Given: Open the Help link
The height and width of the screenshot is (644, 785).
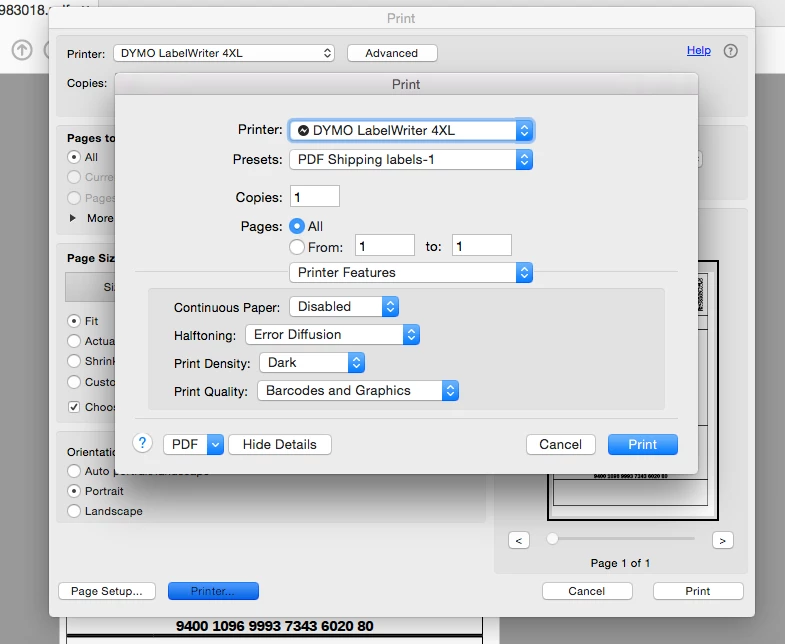Looking at the screenshot, I should (x=699, y=50).
